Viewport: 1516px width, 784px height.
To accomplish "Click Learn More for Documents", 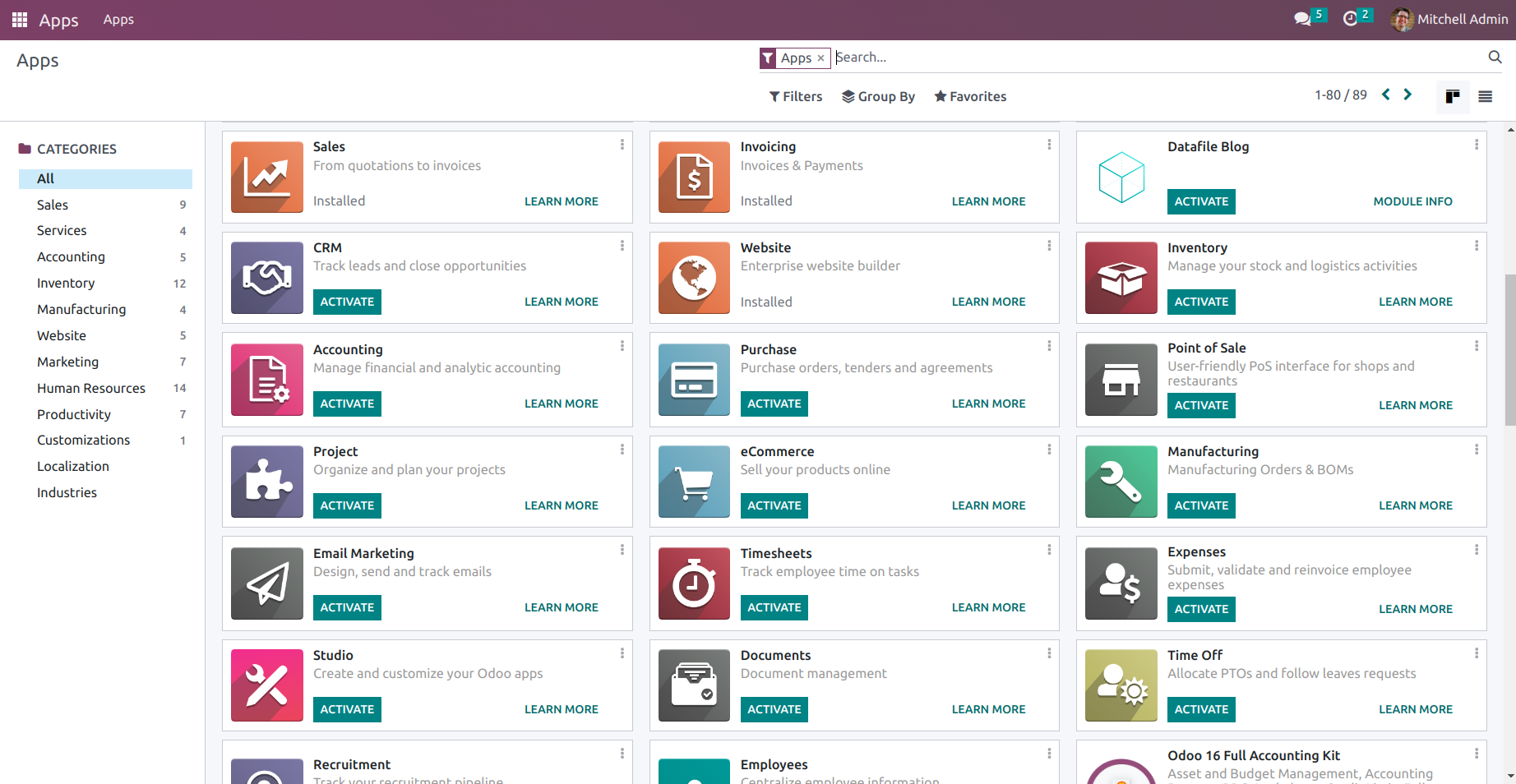I will tap(988, 709).
